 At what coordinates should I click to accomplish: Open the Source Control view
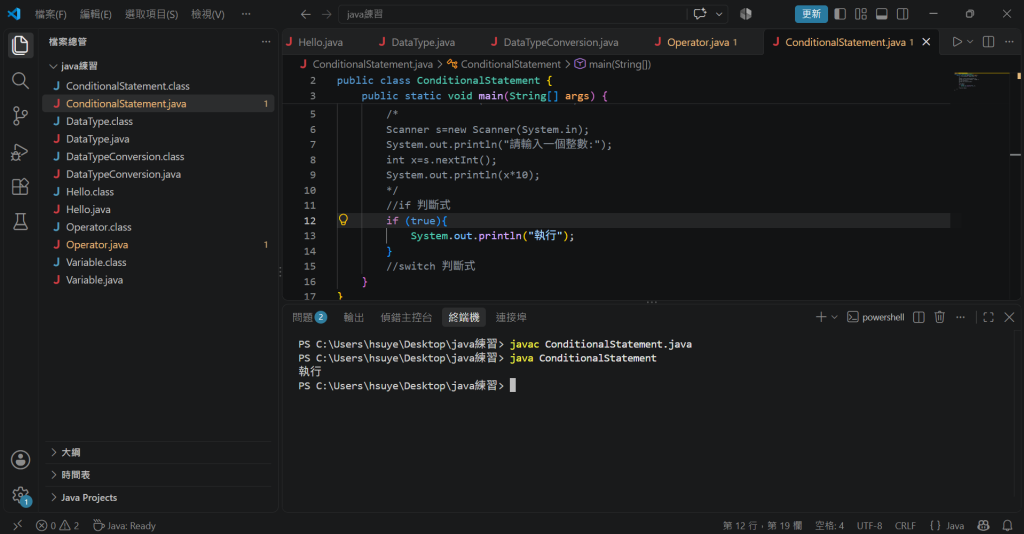click(20, 116)
